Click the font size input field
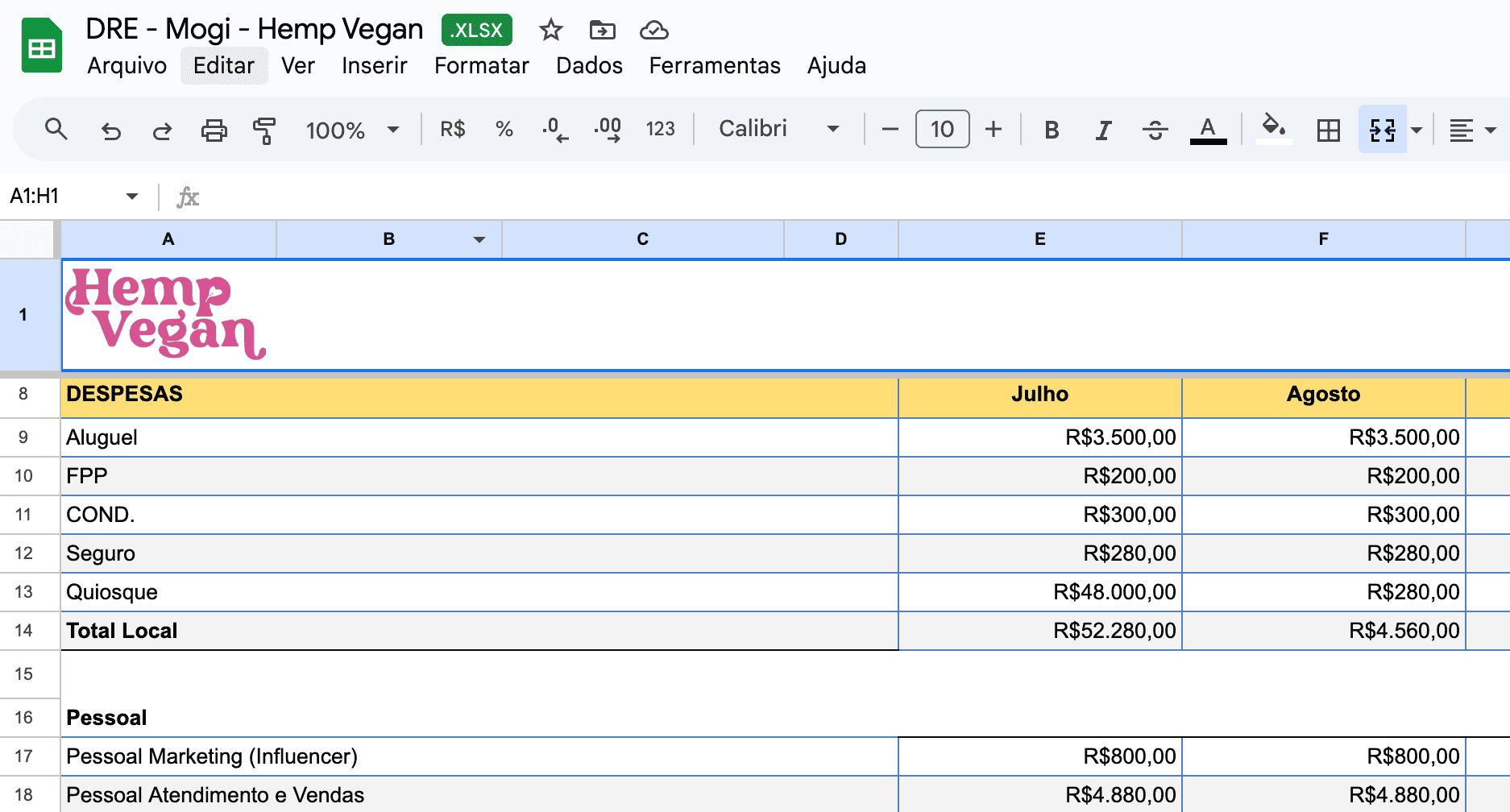This screenshot has height=812, width=1510. coord(942,129)
